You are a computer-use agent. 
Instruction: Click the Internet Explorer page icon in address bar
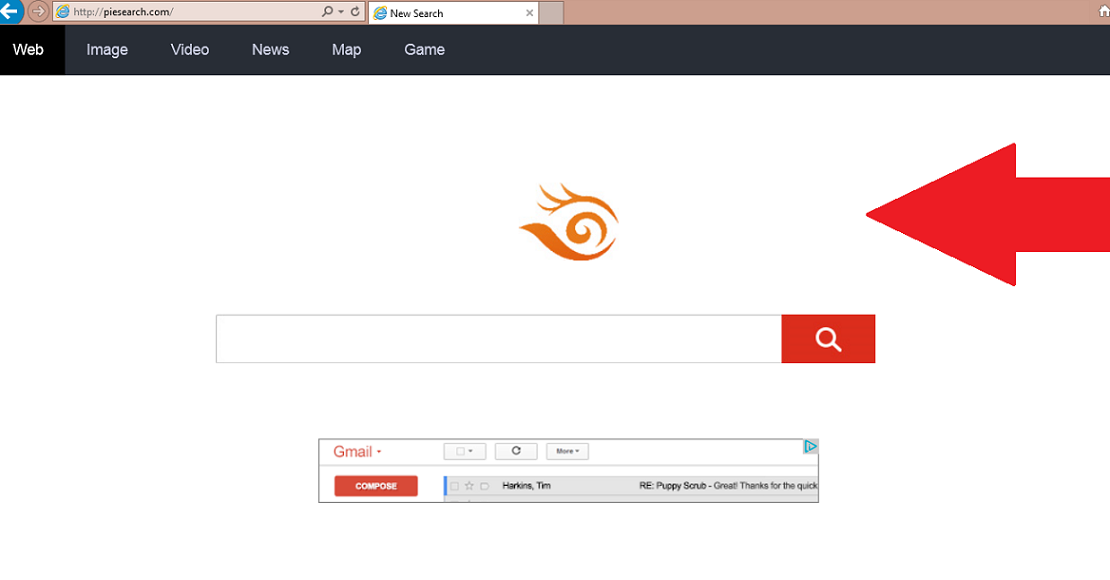point(62,11)
